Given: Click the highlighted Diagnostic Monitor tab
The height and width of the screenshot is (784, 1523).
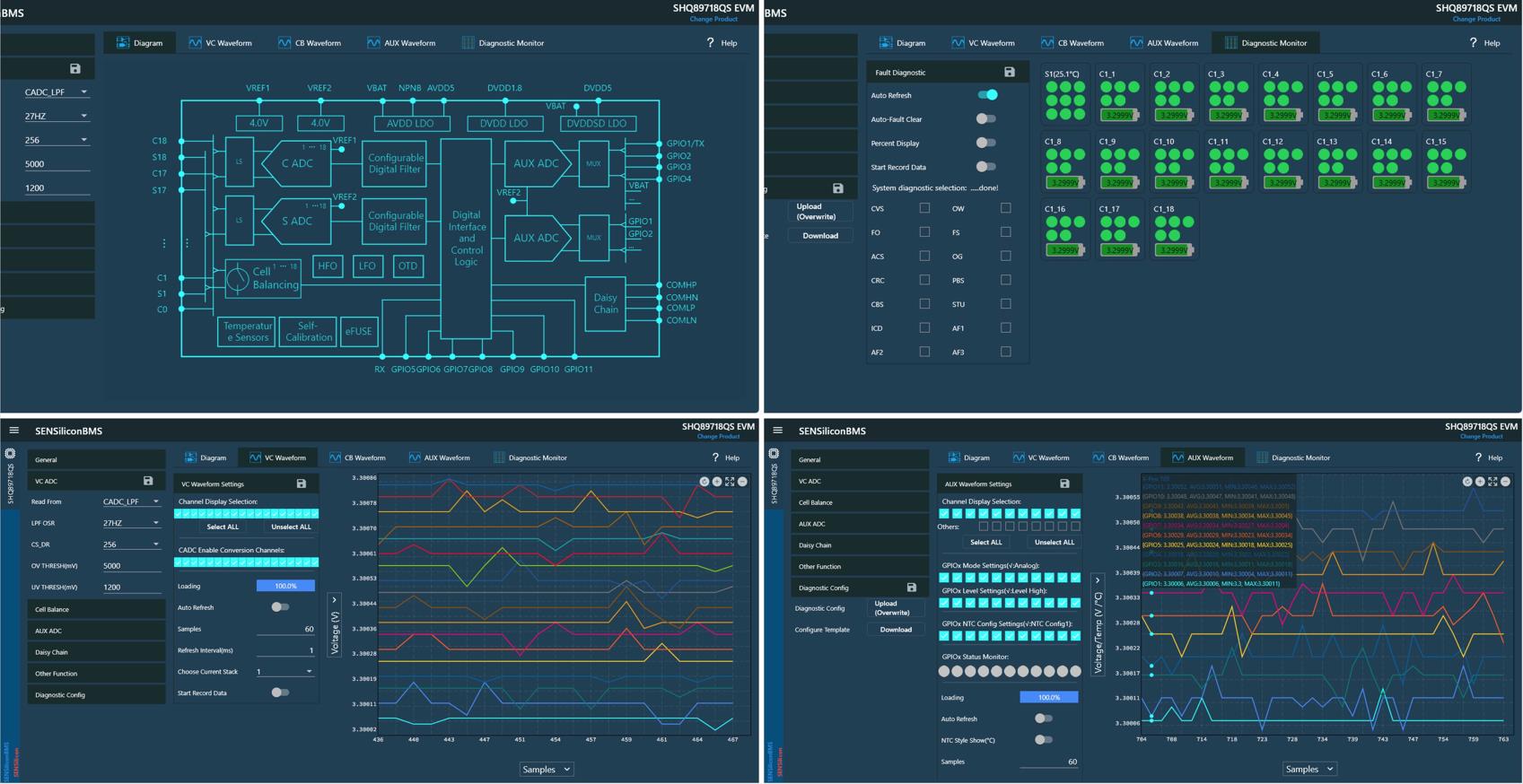Looking at the screenshot, I should 1265,43.
